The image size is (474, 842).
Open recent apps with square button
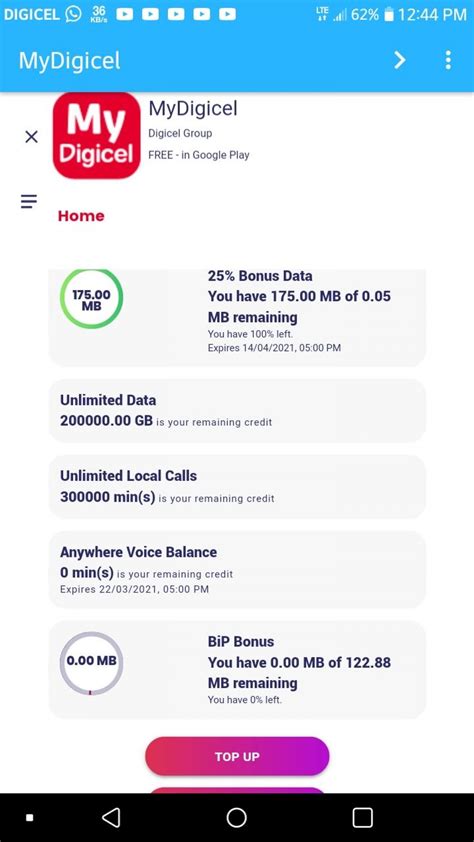click(x=362, y=817)
